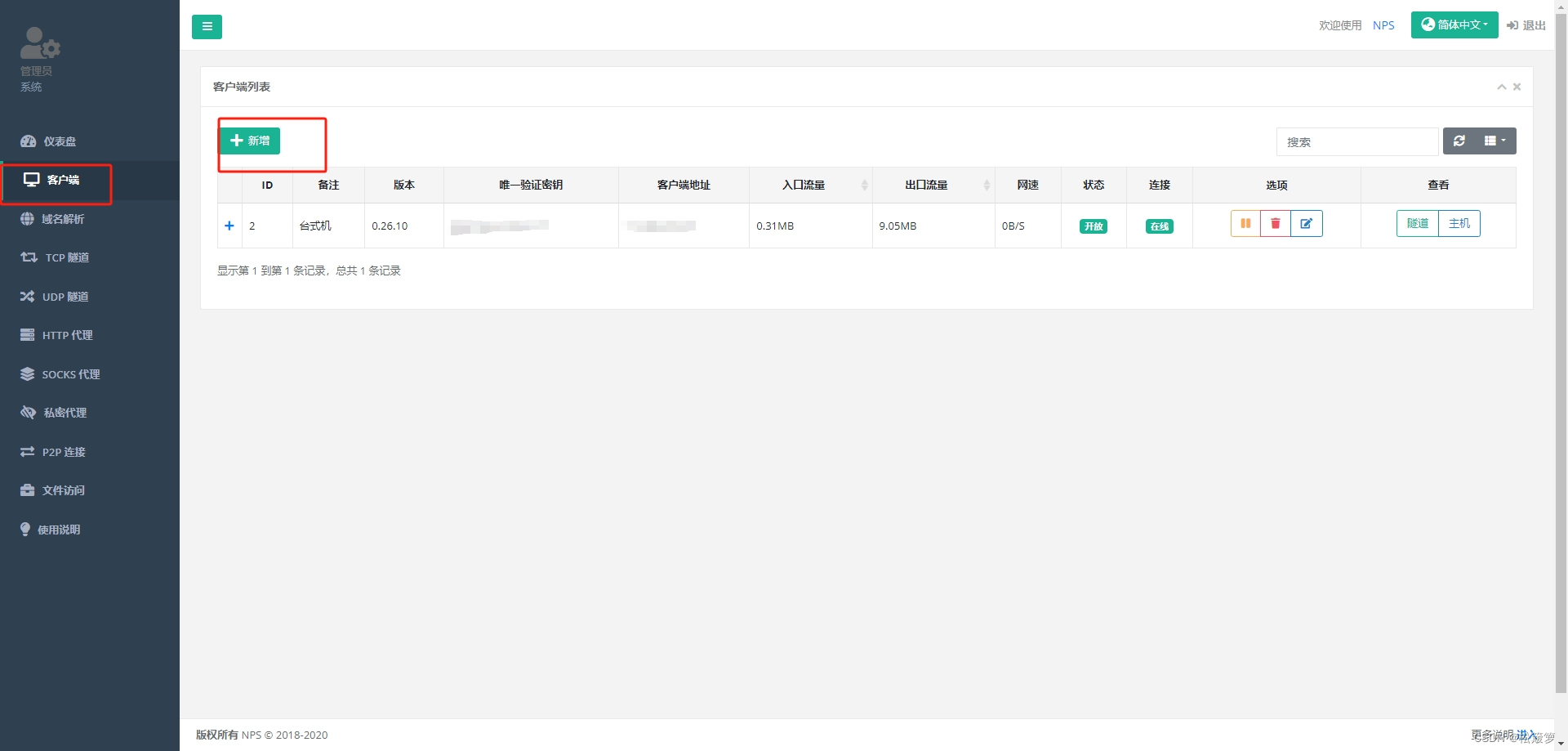
Task: Open SOCKS 代理 page
Action: tap(90, 374)
